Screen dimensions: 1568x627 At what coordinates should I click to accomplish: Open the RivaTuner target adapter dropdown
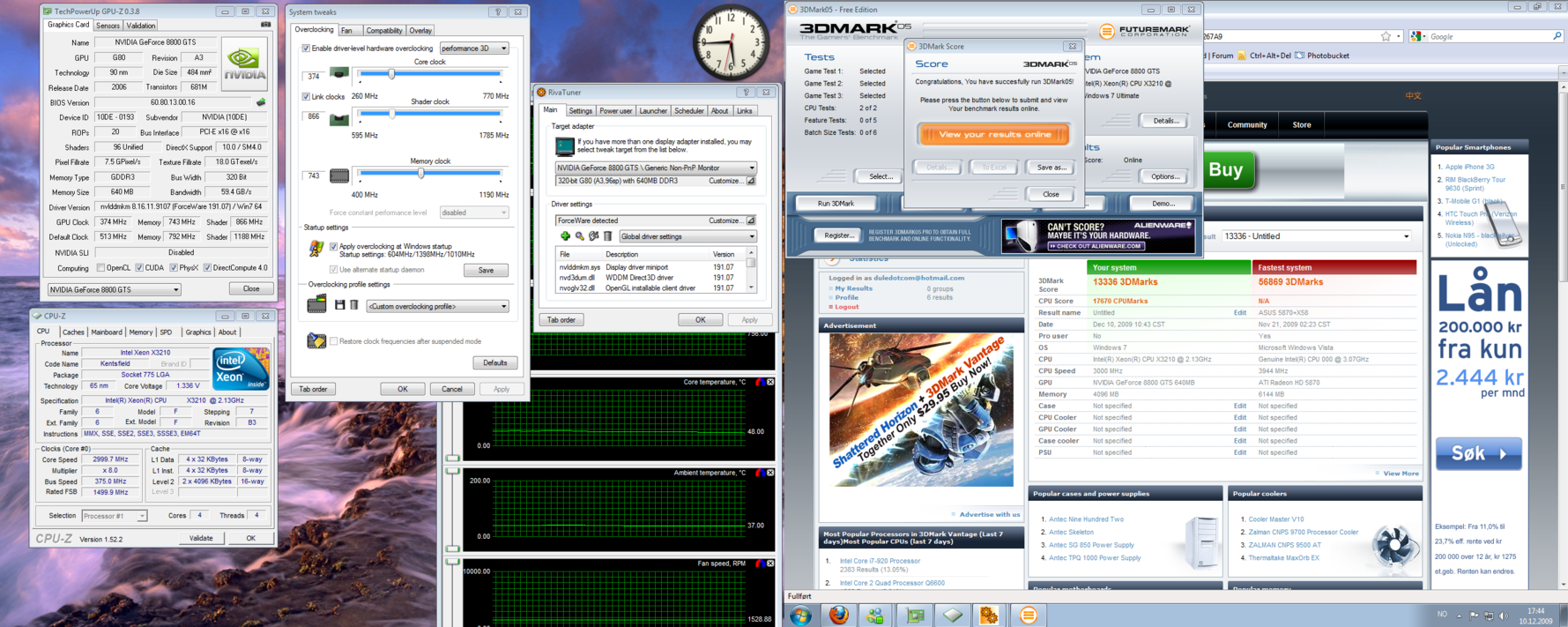pos(656,168)
